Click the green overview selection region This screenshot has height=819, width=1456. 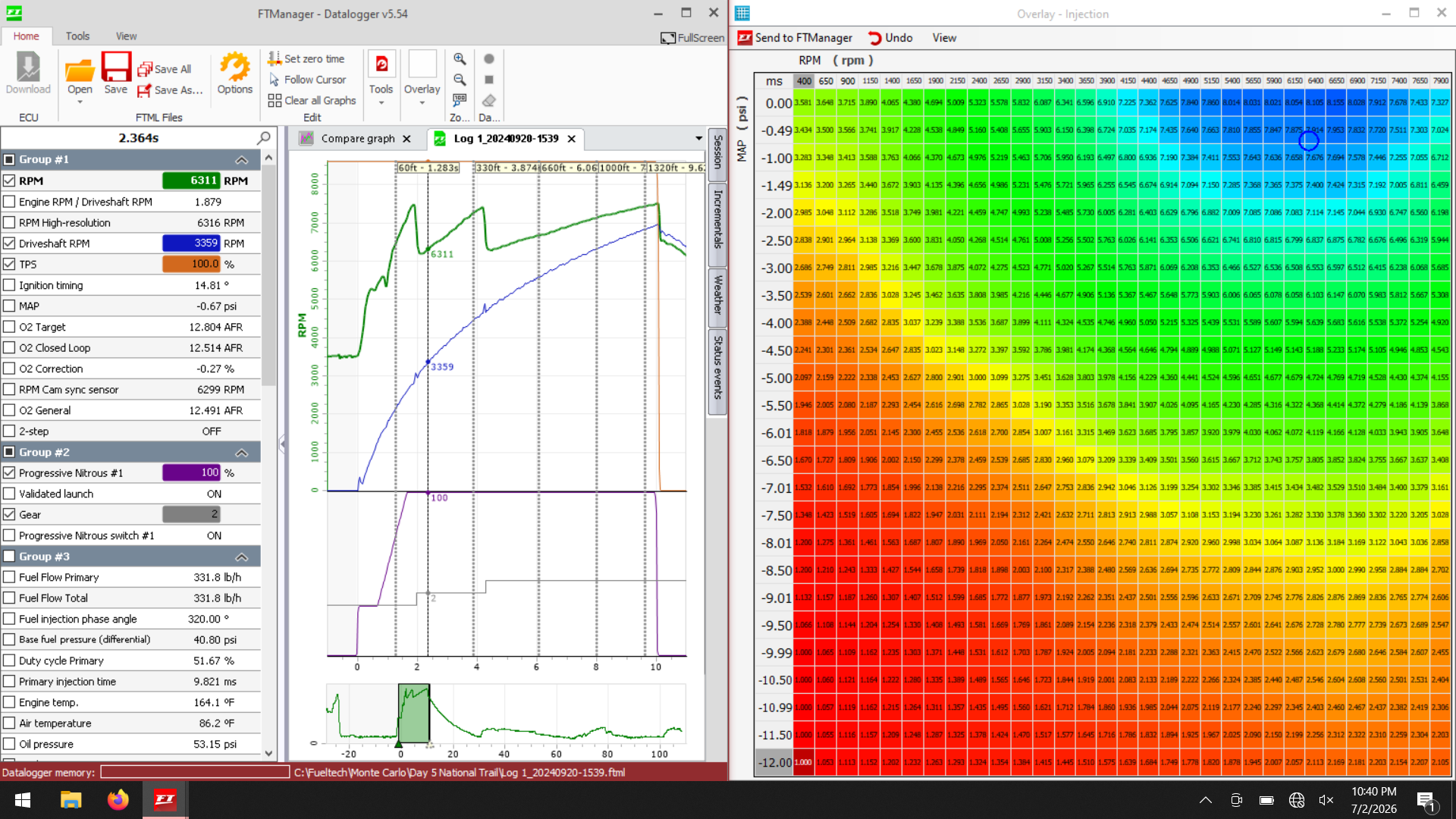(414, 714)
